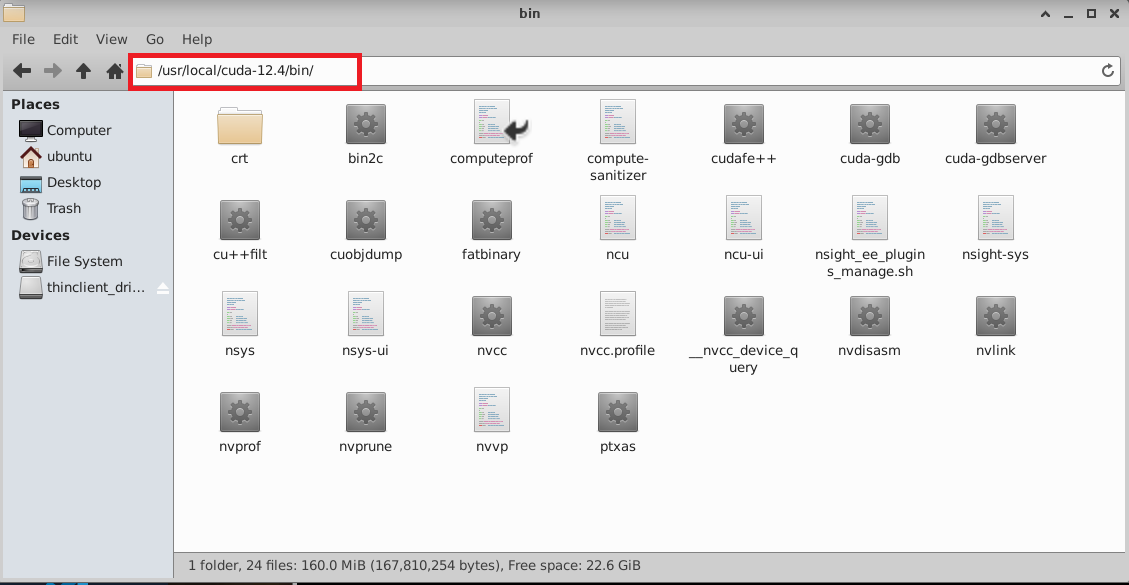The height and width of the screenshot is (585, 1129).
Task: Go up to parent directory
Action: click(x=84, y=71)
